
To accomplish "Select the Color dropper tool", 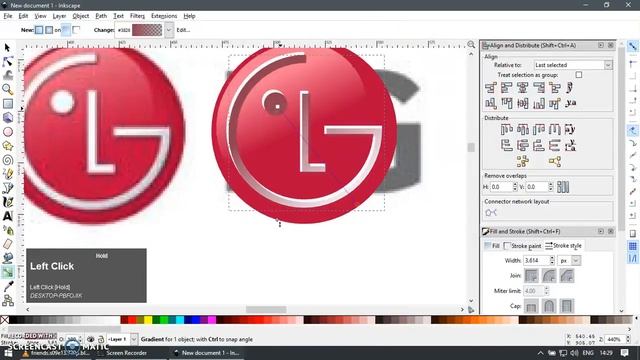I will (x=7, y=286).
